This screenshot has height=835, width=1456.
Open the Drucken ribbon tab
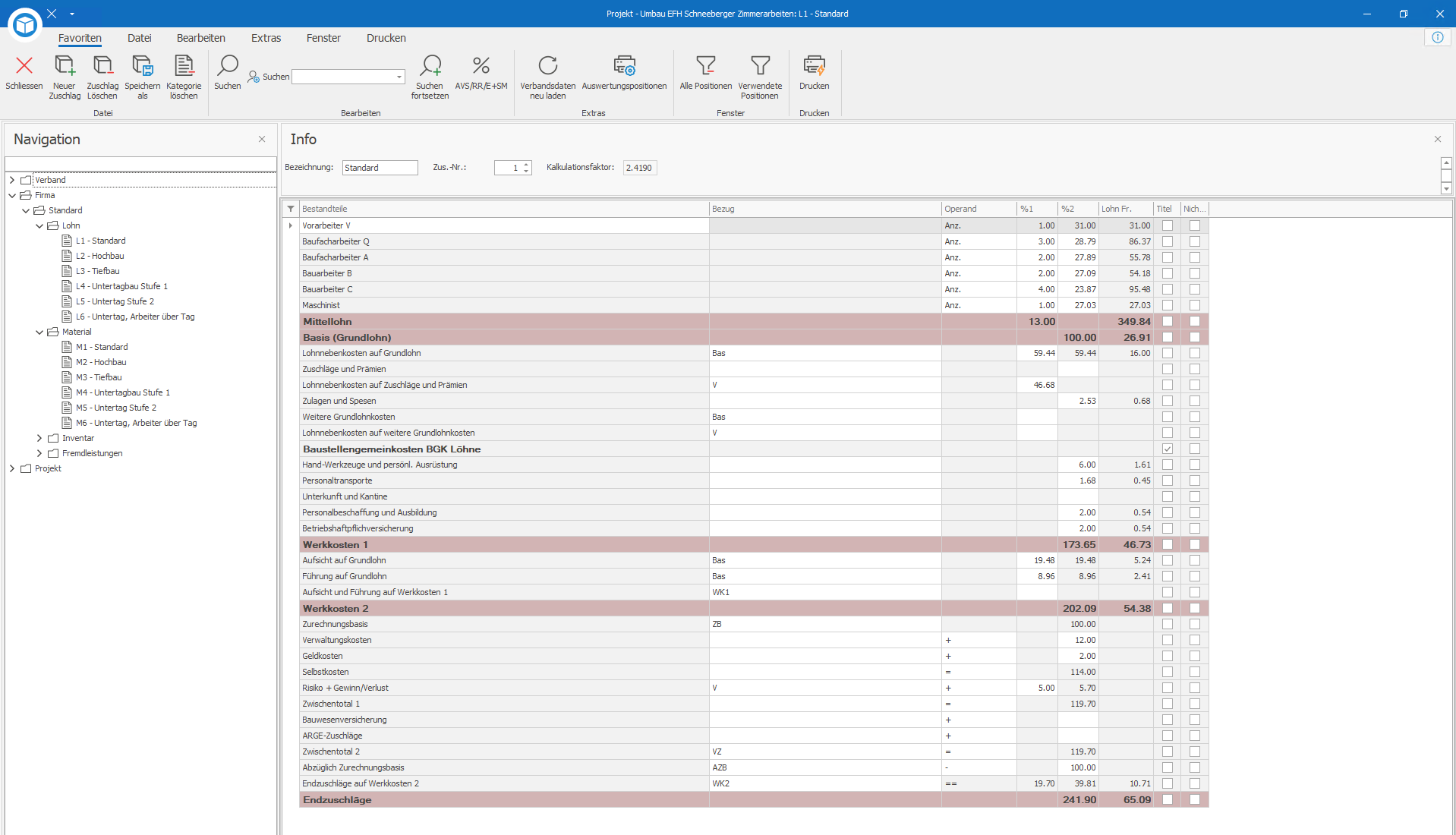(x=386, y=38)
